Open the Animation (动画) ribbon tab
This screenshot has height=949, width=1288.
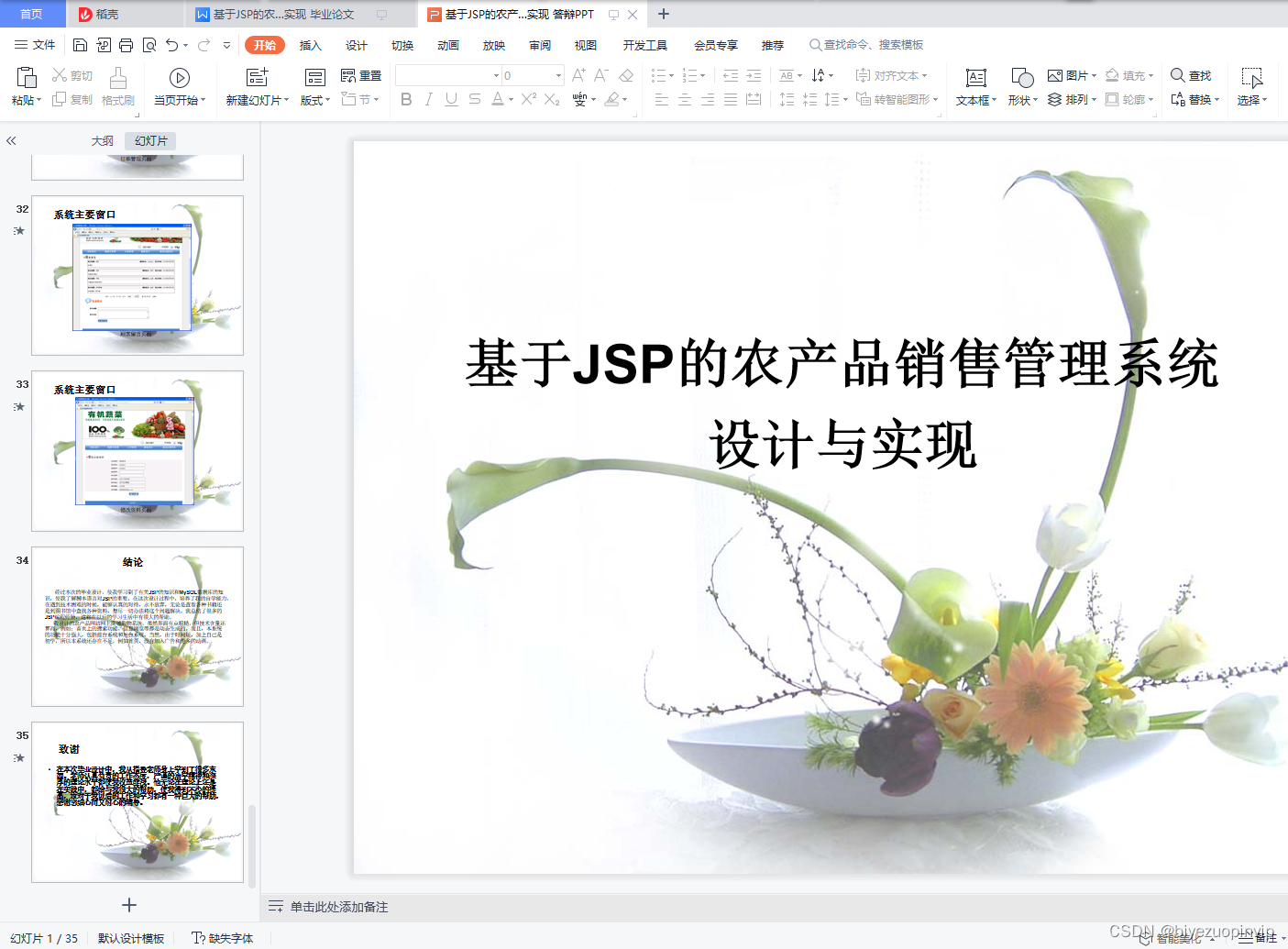(x=448, y=45)
